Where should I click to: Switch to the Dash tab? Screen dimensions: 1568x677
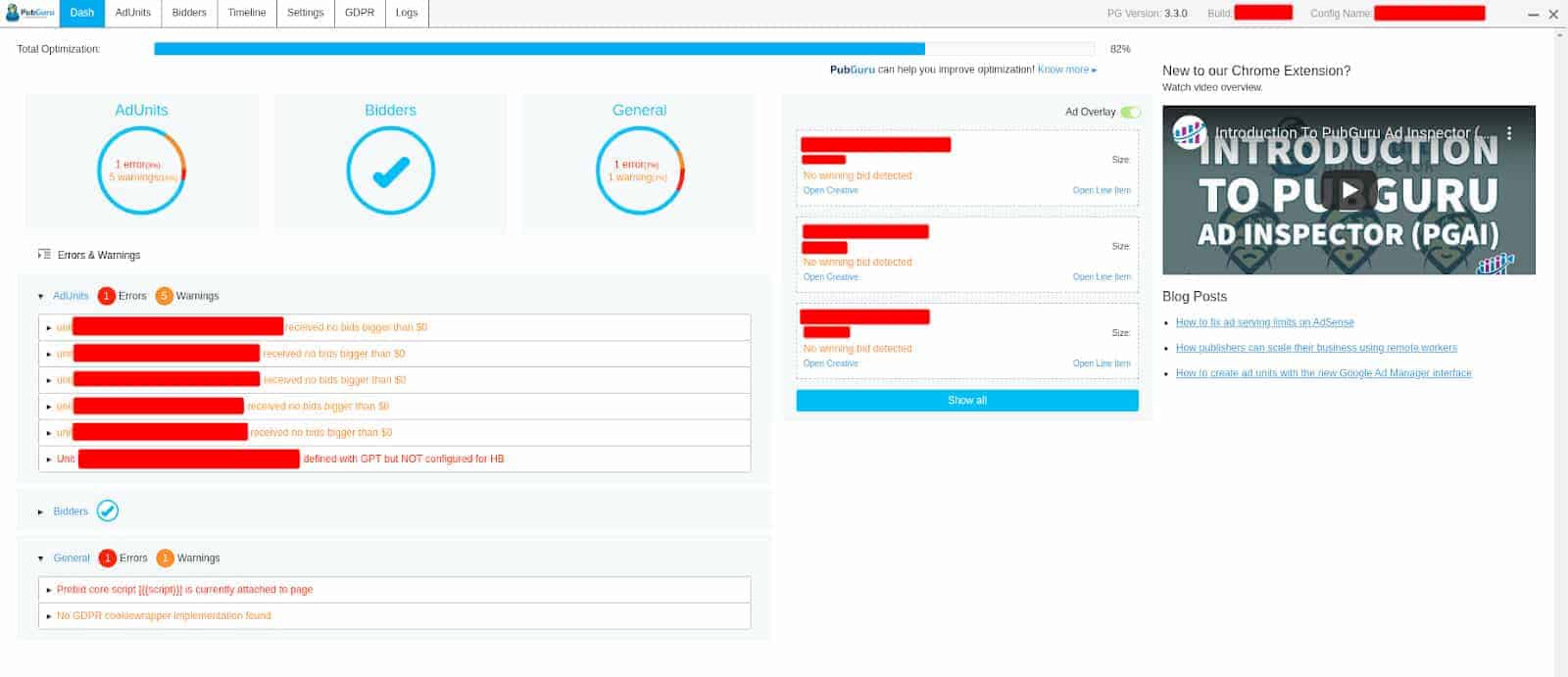pyautogui.click(x=82, y=13)
